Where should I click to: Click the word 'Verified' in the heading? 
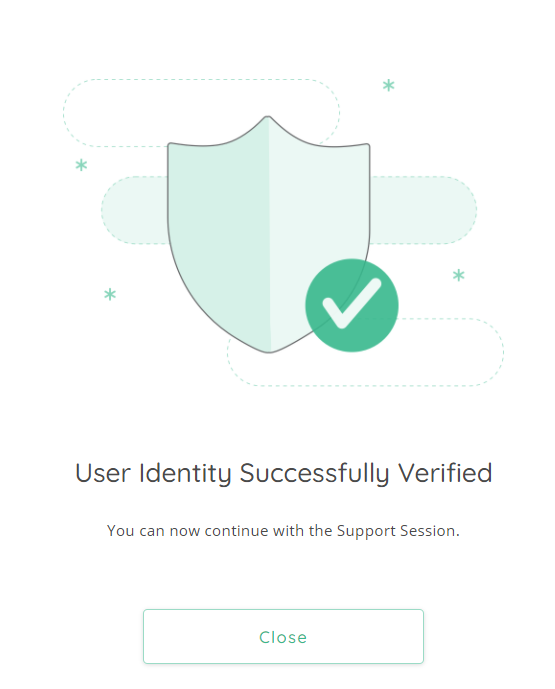(x=445, y=473)
